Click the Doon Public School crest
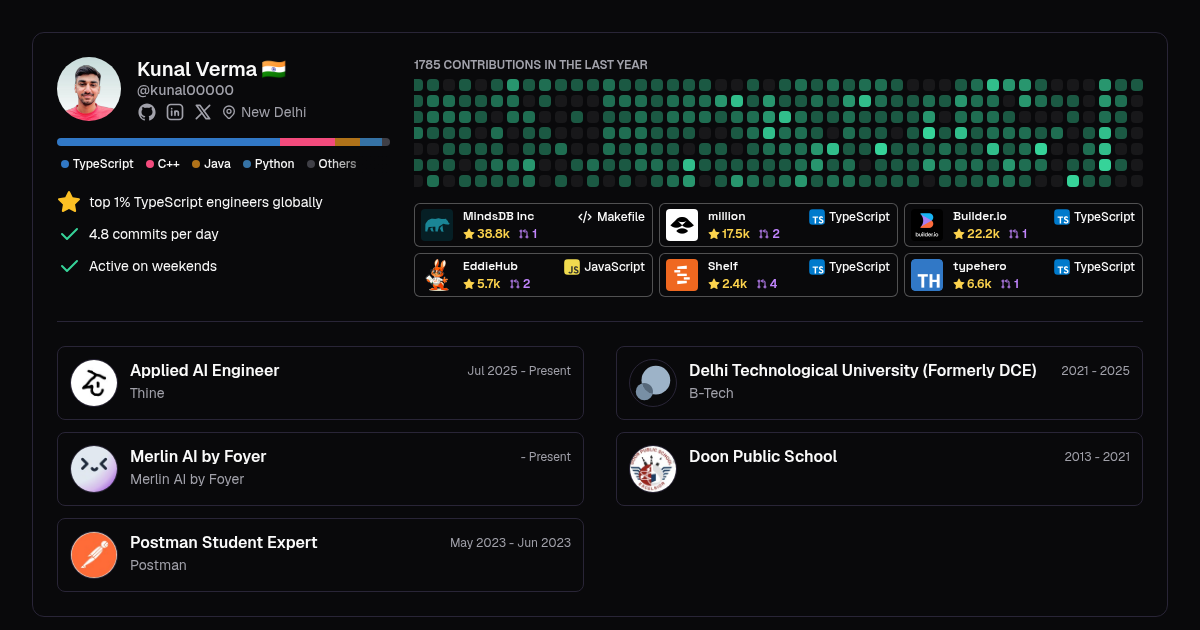This screenshot has width=1200, height=630. point(653,469)
